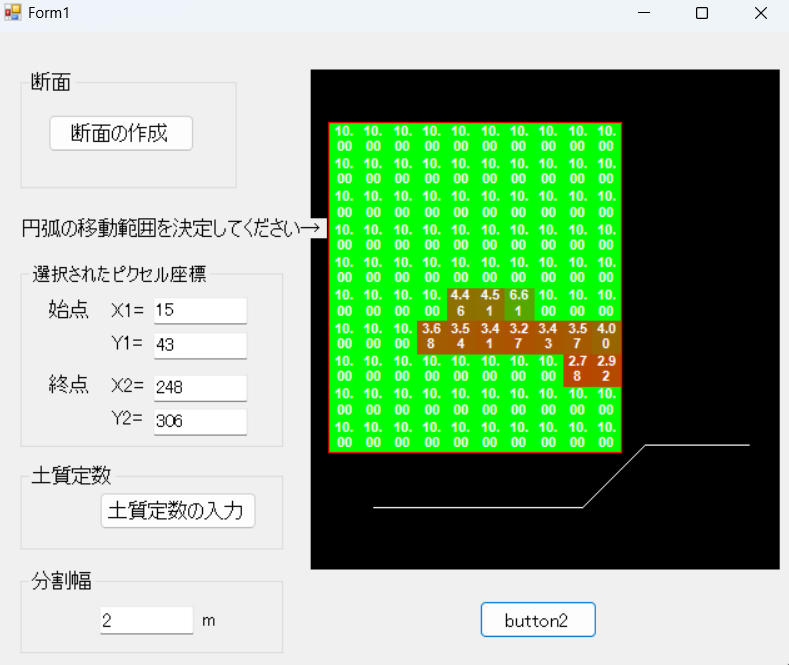Select the Y1 field containing 43
Viewport: 789px width, 665px height.
pos(200,345)
